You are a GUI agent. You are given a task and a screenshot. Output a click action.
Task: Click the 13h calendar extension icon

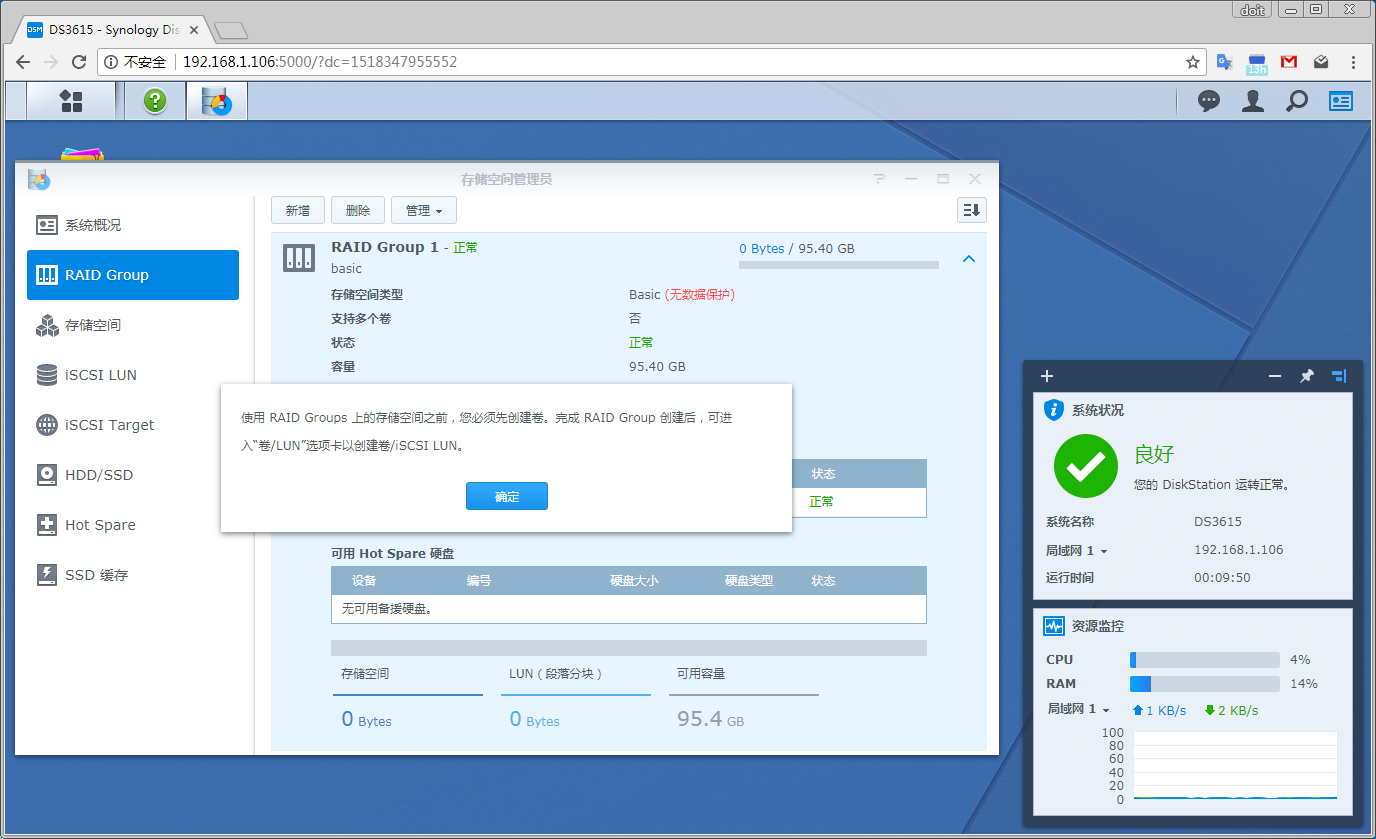coord(1257,64)
